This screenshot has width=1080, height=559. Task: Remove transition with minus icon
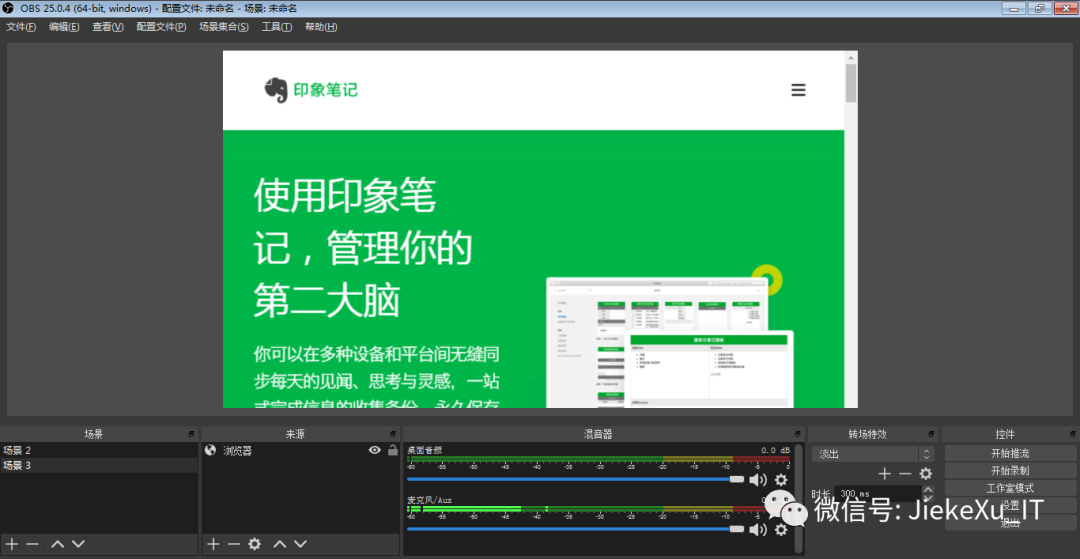coord(905,474)
